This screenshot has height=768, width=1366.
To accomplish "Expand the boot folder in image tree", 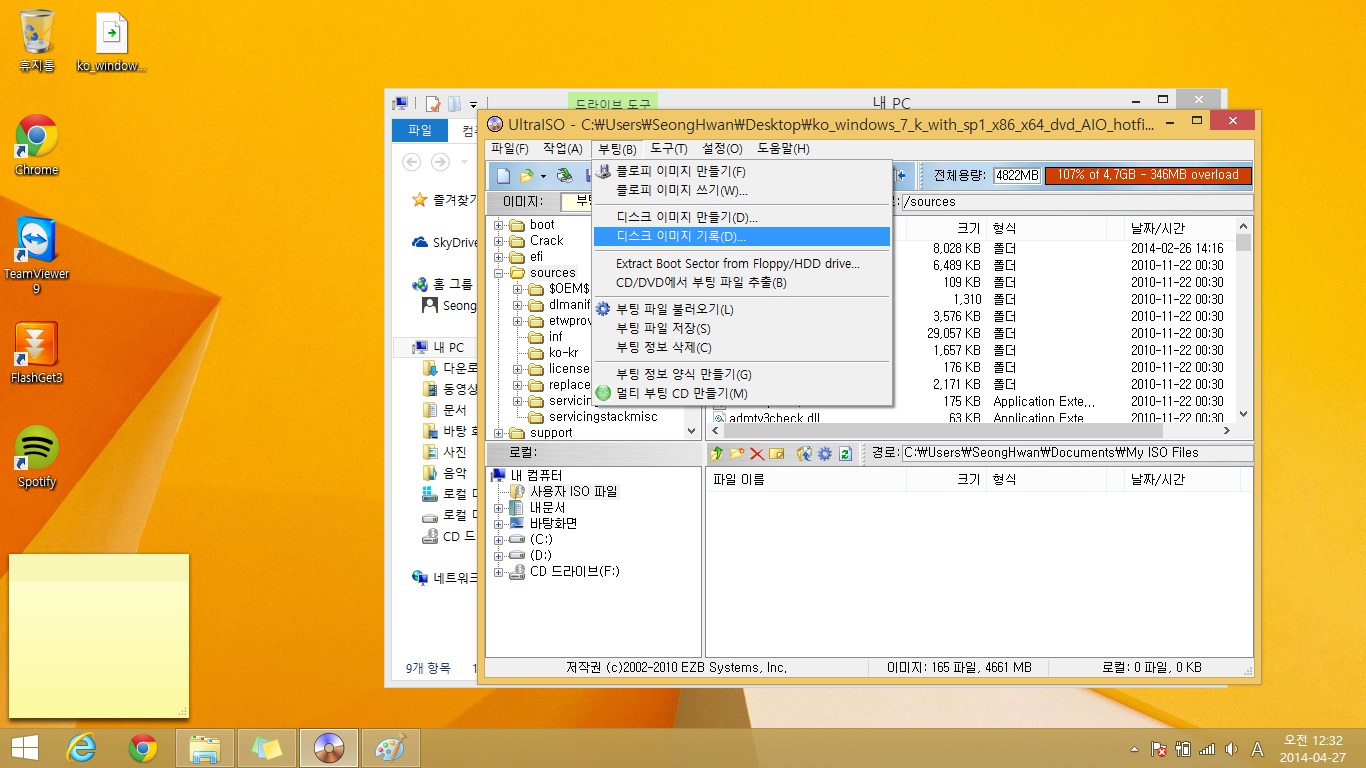I will (x=499, y=225).
